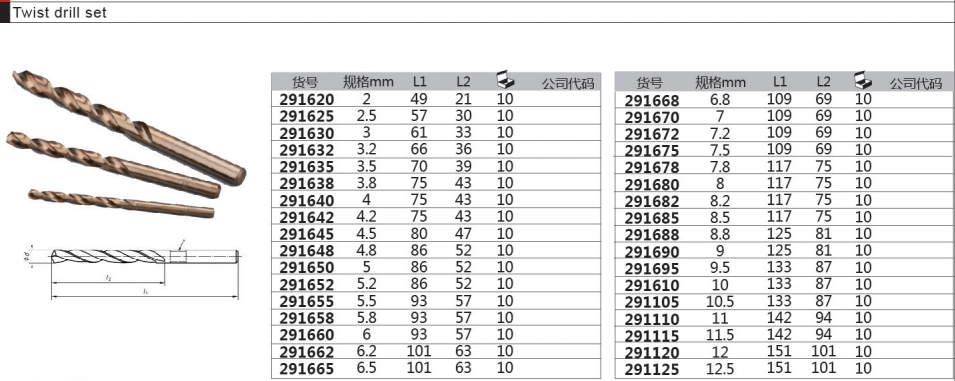This screenshot has height=381, width=955.
Task: Click item number 291665
Action: (307, 368)
